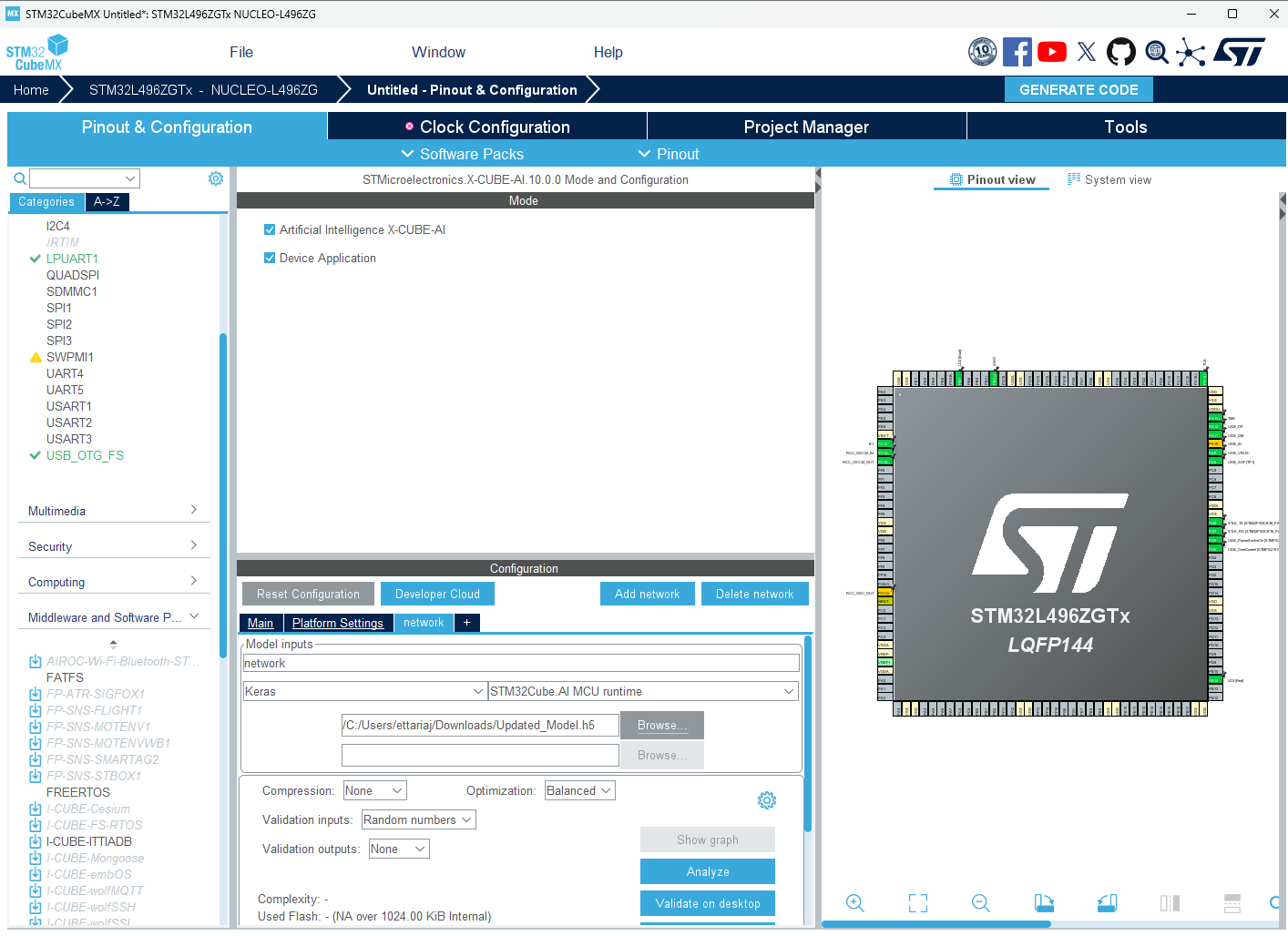Viewport: 1288px width, 936px height.
Task: Open the Optimization Balanced dropdown
Action: 579,790
